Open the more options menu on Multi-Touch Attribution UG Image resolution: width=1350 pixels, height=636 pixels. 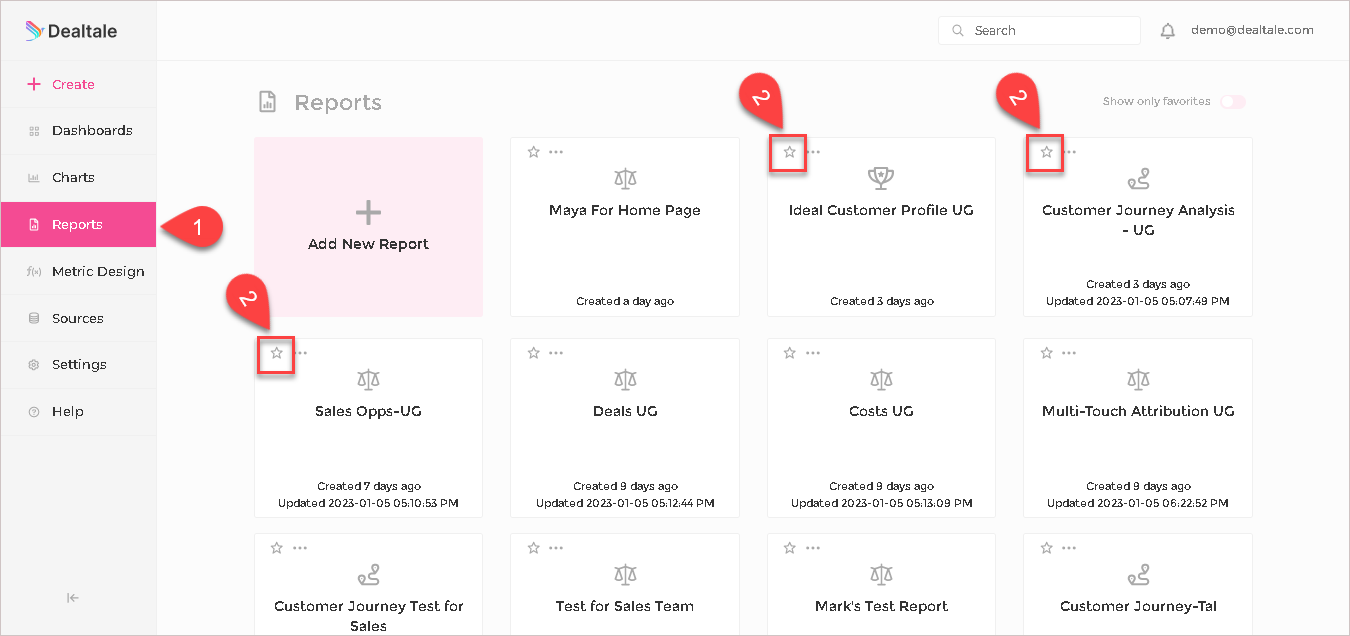point(1070,353)
